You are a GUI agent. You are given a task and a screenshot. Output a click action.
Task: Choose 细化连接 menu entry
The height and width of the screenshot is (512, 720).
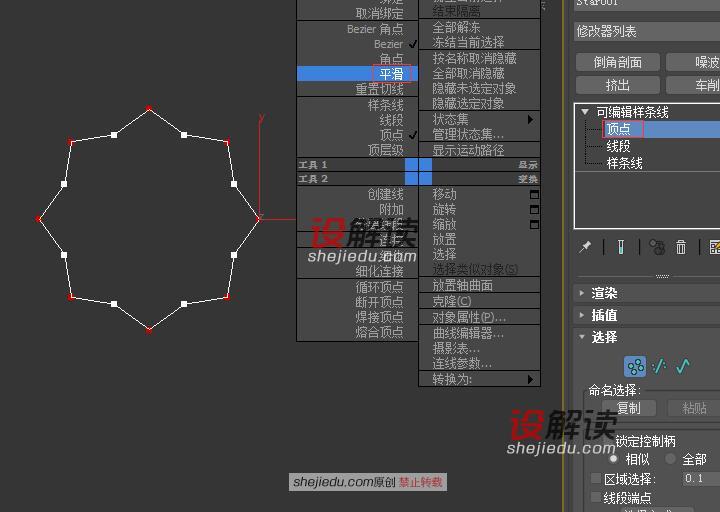379,271
